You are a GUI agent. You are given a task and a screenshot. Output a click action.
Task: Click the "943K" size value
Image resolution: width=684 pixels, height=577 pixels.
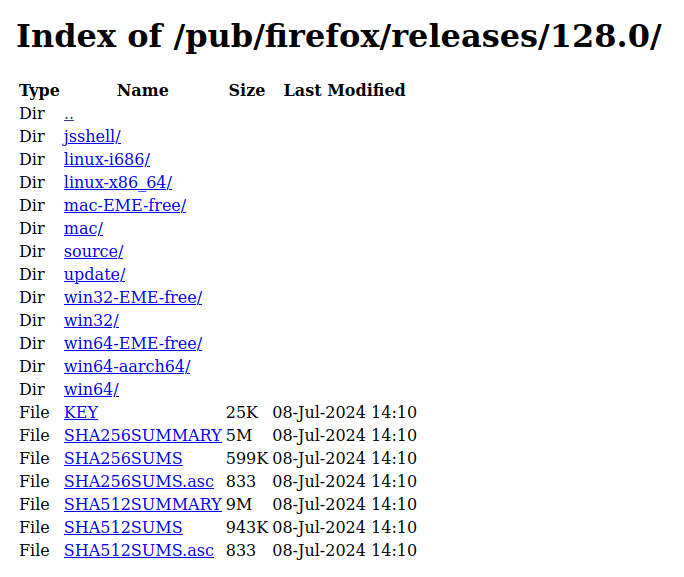coord(247,527)
